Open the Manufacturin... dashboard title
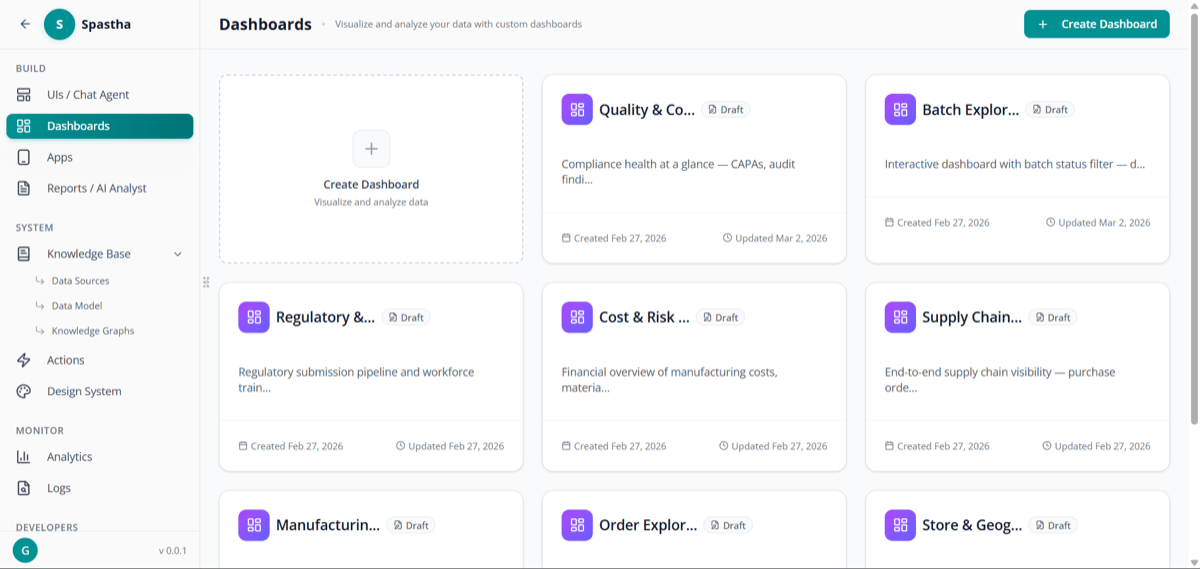1200x569 pixels. click(328, 525)
